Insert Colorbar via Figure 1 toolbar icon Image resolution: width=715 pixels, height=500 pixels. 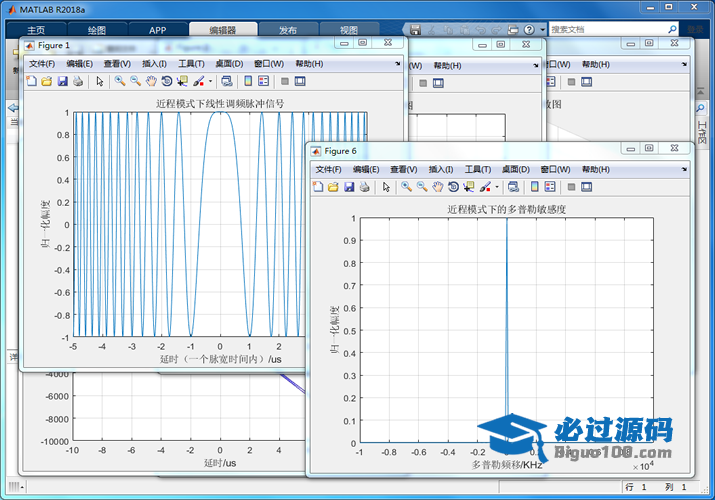(x=248, y=81)
